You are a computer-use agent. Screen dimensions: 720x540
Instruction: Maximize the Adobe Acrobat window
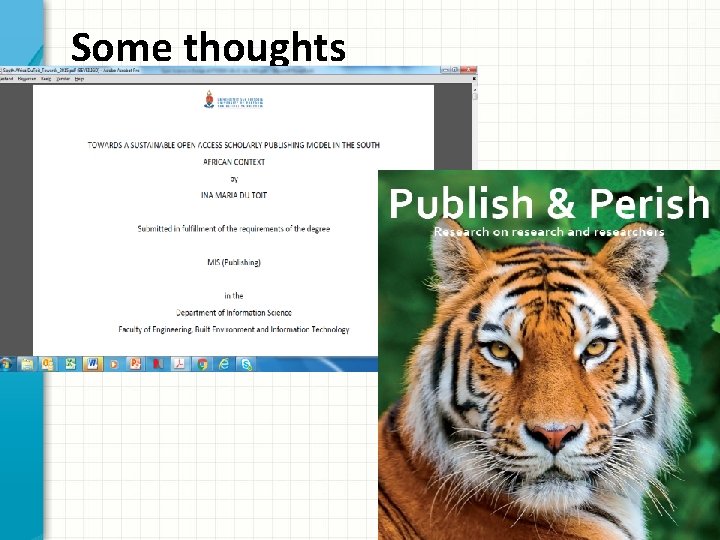pyautogui.click(x=455, y=70)
